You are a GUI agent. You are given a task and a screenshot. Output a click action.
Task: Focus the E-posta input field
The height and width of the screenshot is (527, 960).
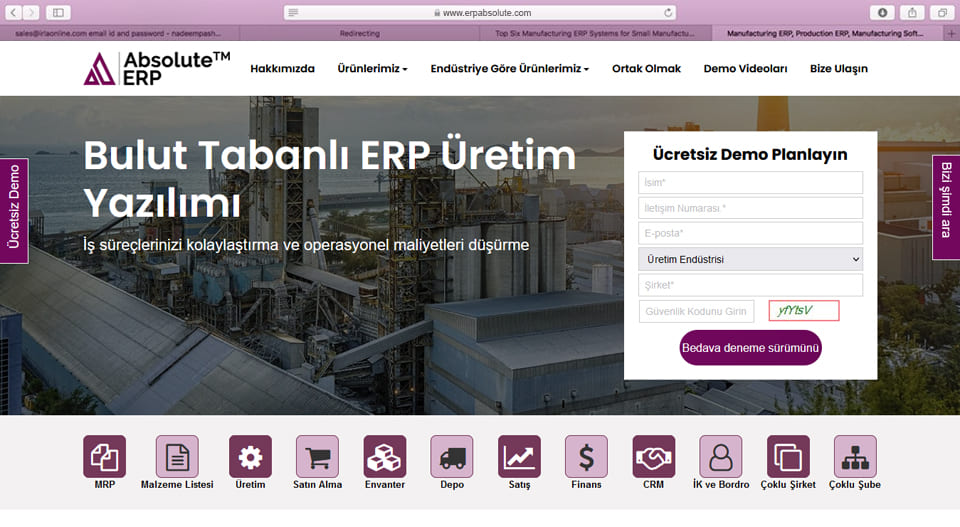(x=751, y=233)
